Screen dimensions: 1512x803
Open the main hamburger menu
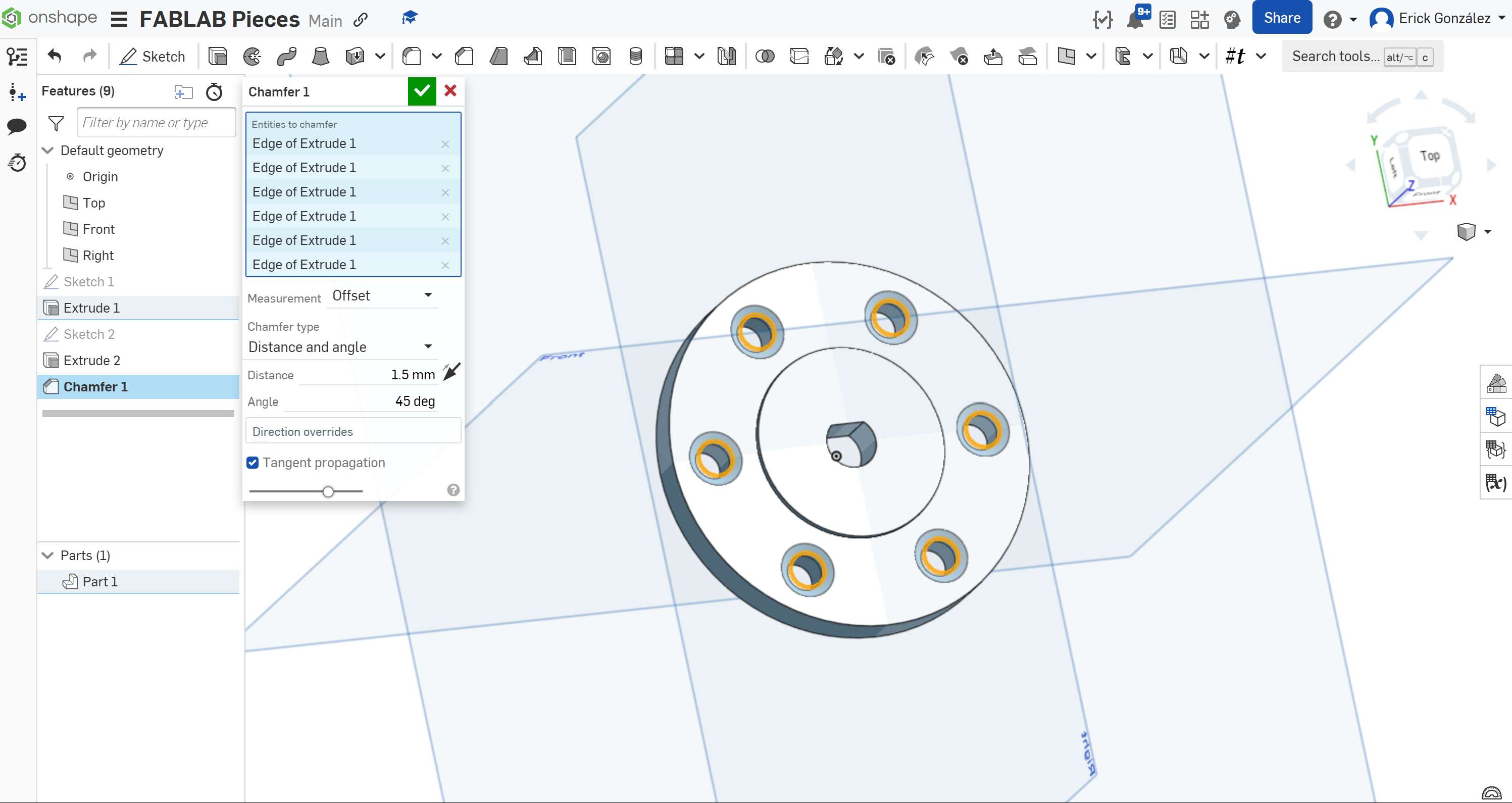119,19
